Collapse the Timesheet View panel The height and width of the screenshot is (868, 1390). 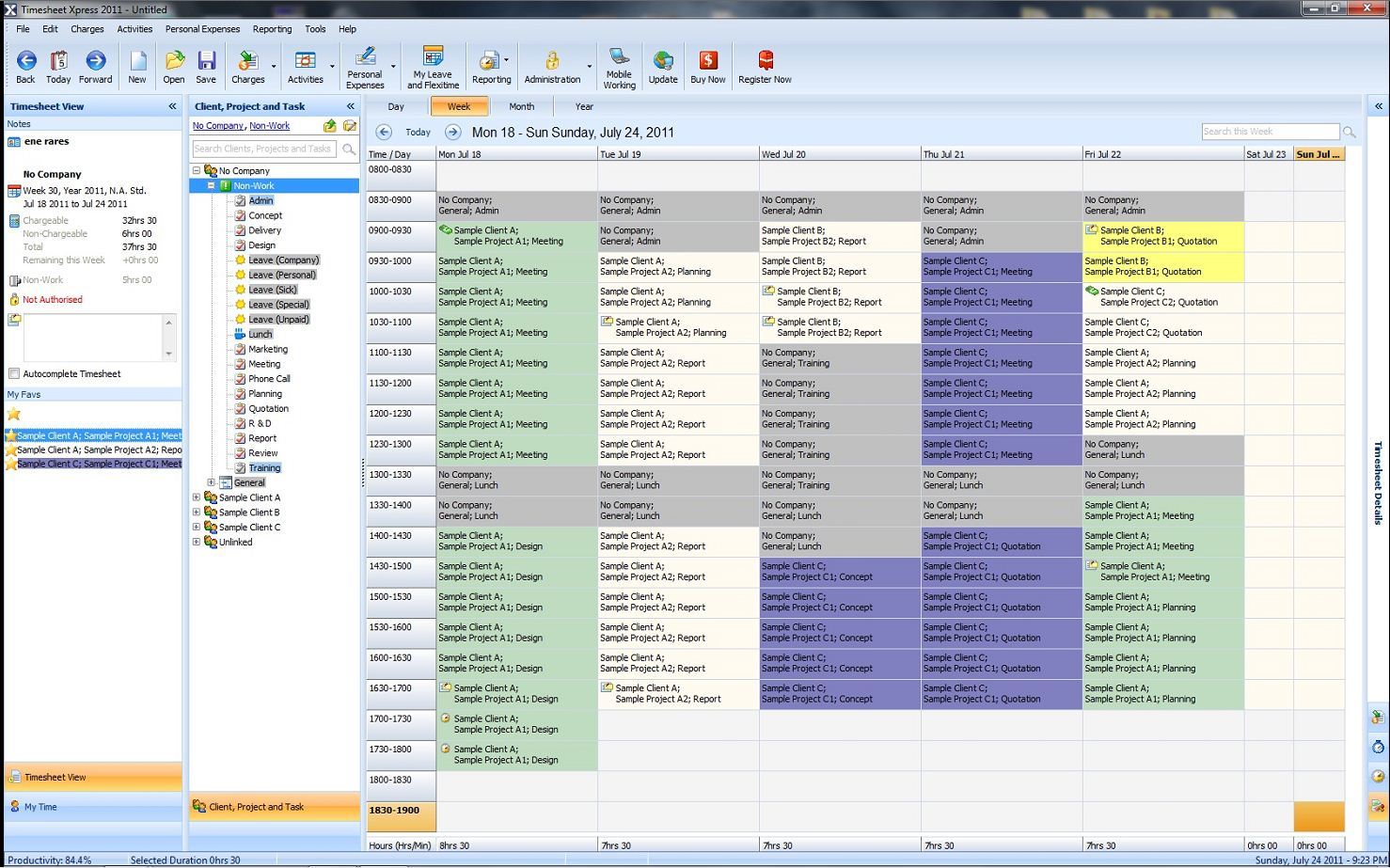(172, 106)
